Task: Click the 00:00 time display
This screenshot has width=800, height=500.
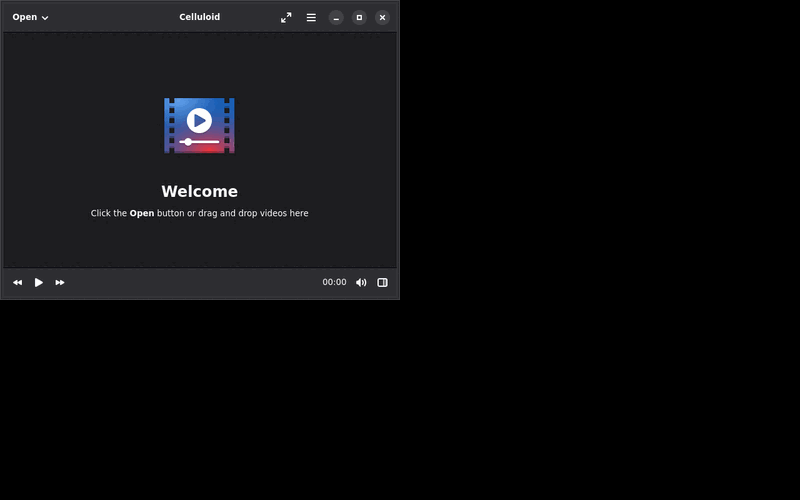Action: [x=334, y=282]
